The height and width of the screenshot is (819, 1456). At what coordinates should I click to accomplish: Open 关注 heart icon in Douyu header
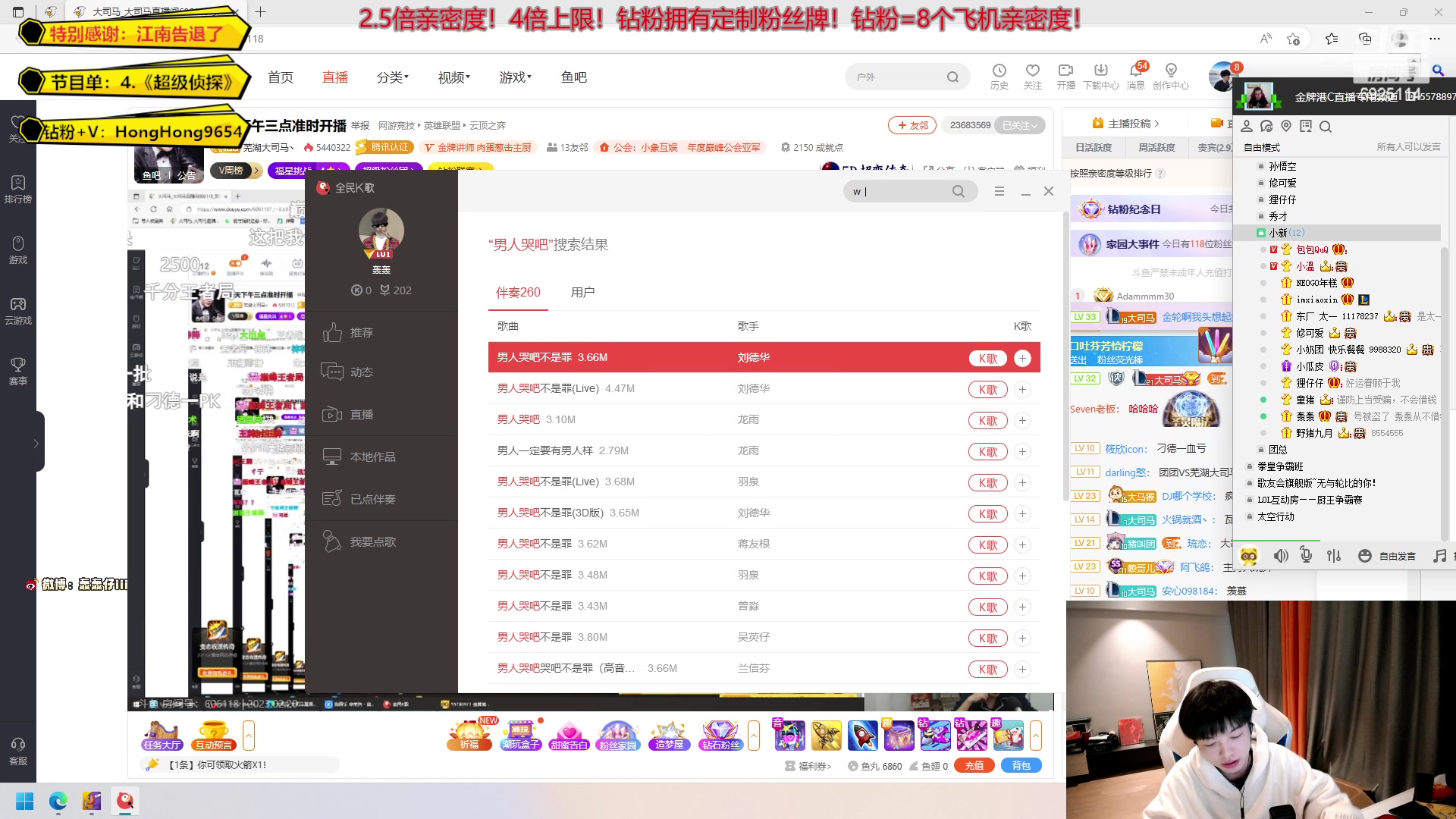pos(1033,77)
